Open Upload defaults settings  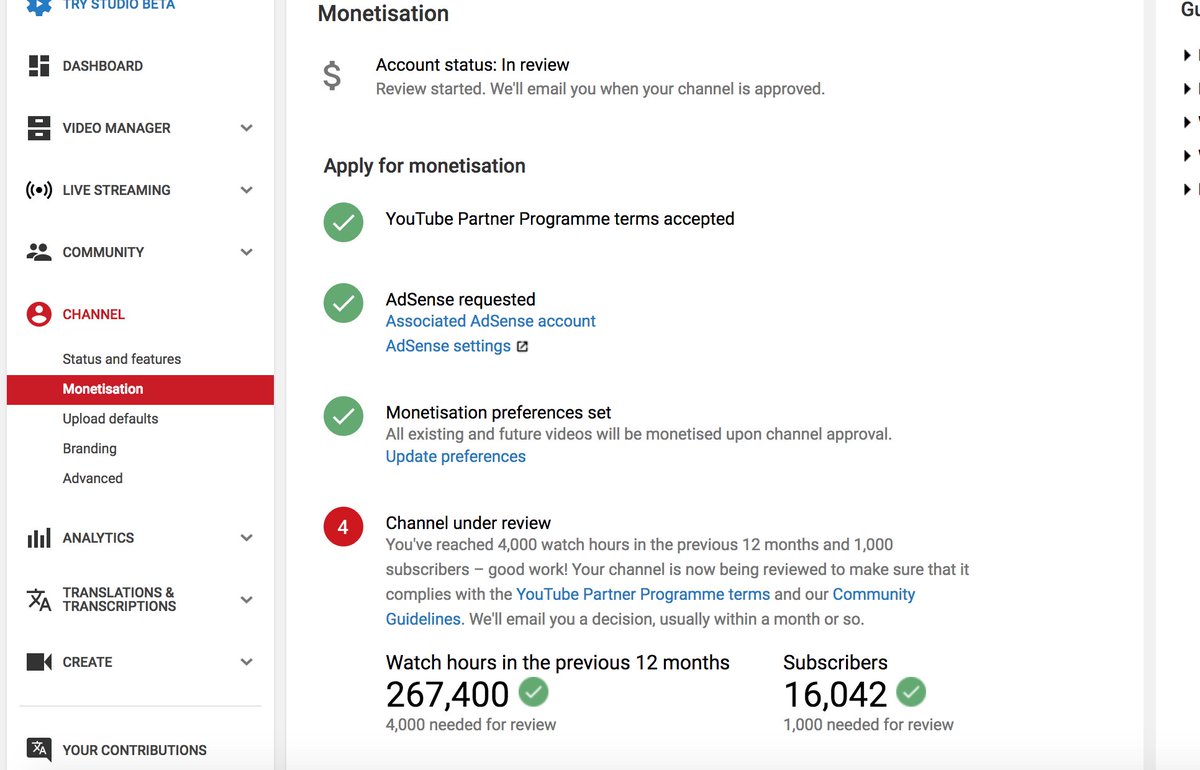tap(111, 419)
